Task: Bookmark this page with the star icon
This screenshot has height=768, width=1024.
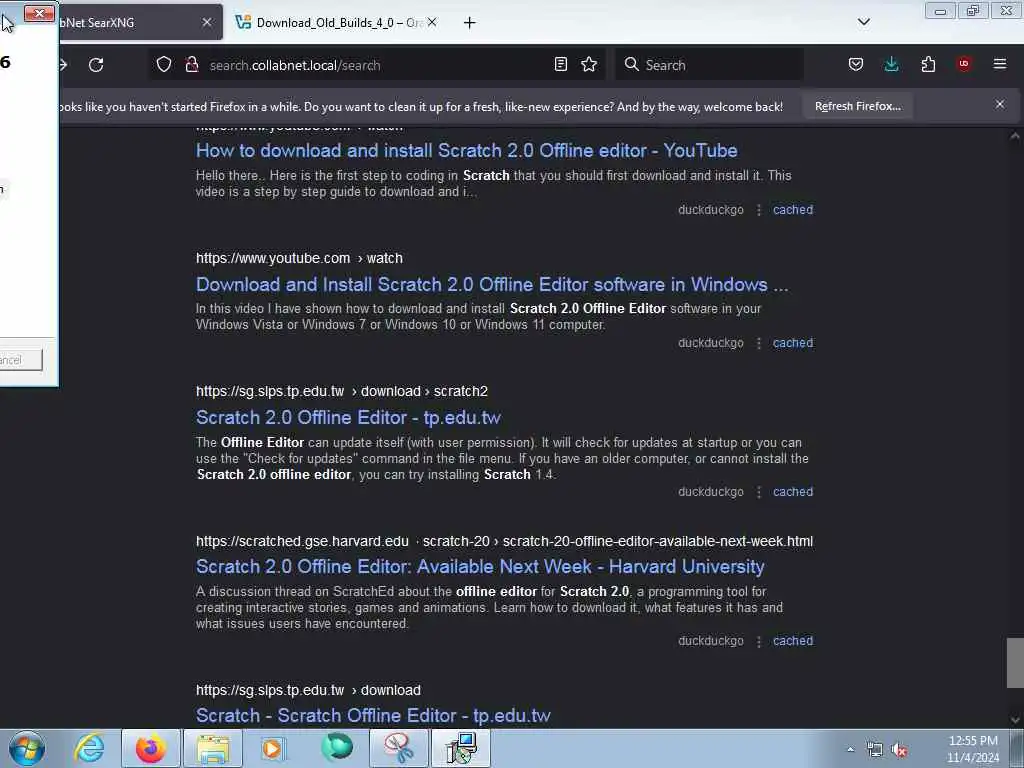Action: 589,64
